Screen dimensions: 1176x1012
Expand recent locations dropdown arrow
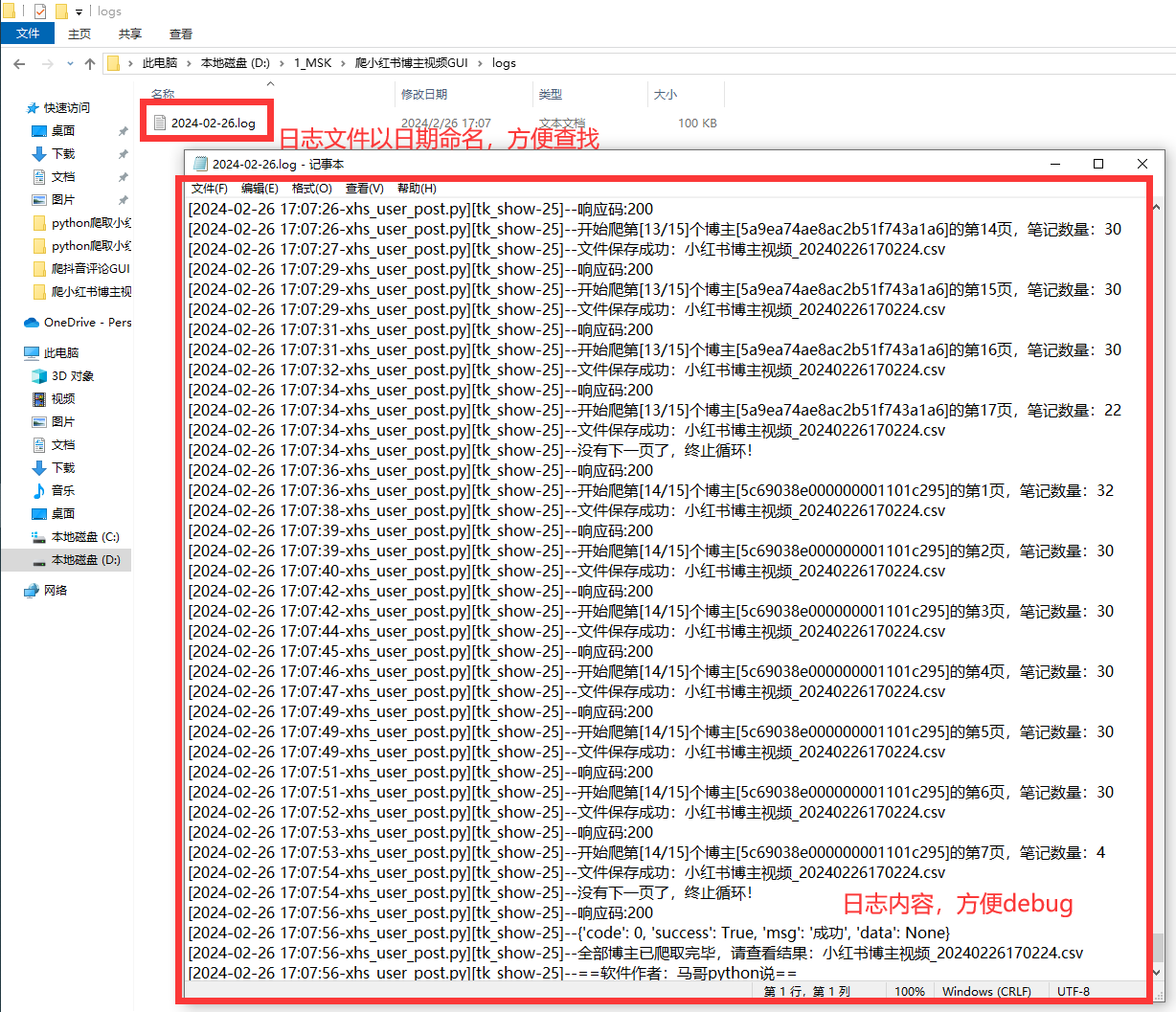(x=70, y=63)
